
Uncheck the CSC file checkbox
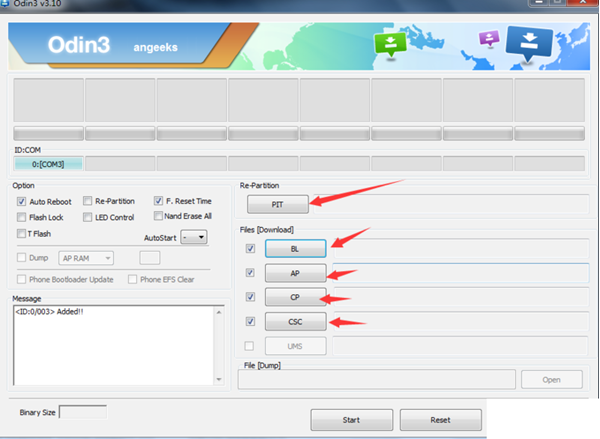click(x=250, y=321)
